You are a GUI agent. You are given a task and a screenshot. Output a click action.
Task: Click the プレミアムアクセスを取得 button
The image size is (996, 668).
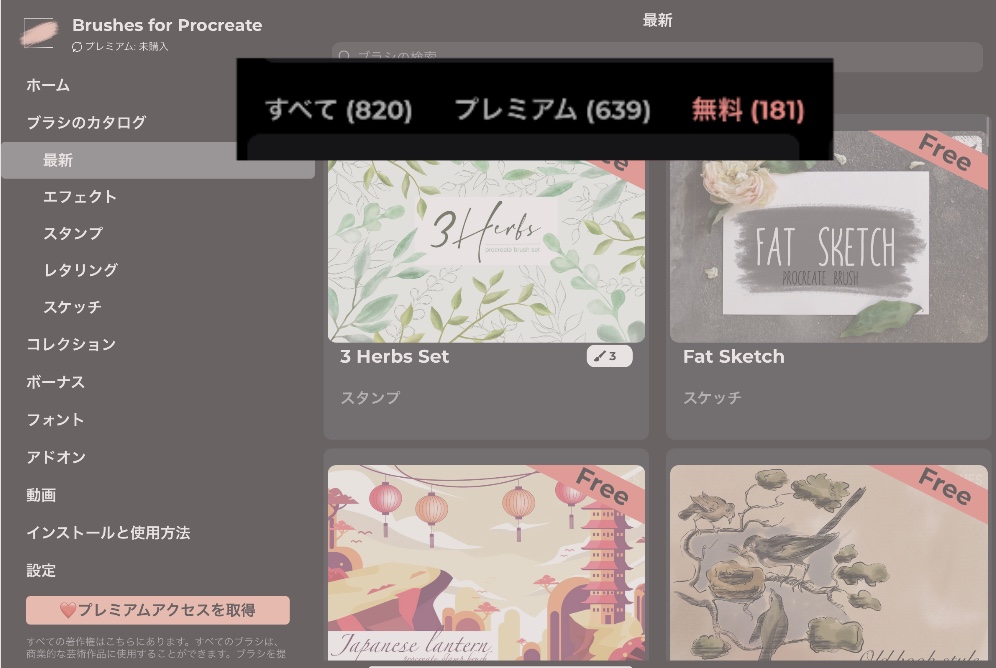158,610
